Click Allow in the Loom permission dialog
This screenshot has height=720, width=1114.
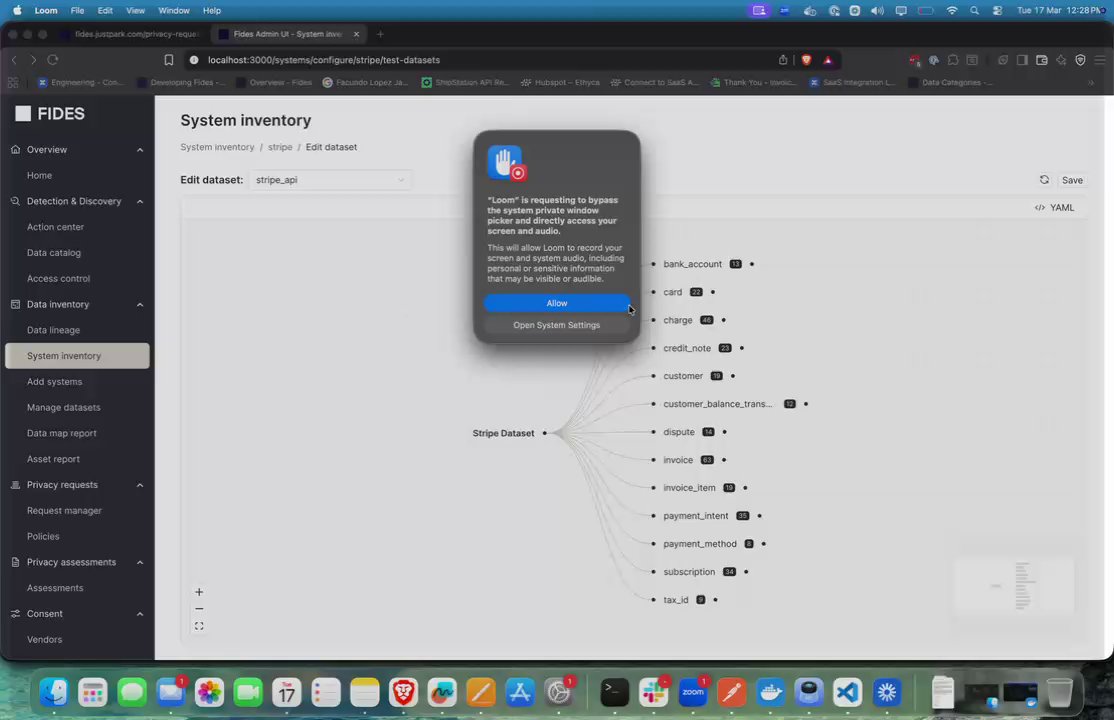click(x=556, y=303)
